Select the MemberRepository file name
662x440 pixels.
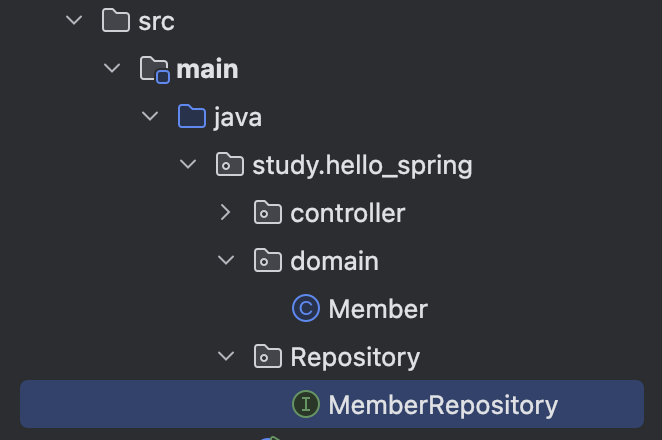(443, 405)
